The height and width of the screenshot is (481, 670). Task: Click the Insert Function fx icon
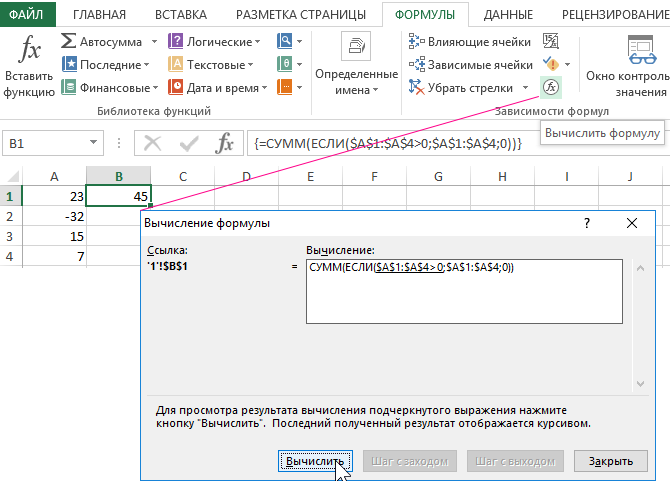30,48
